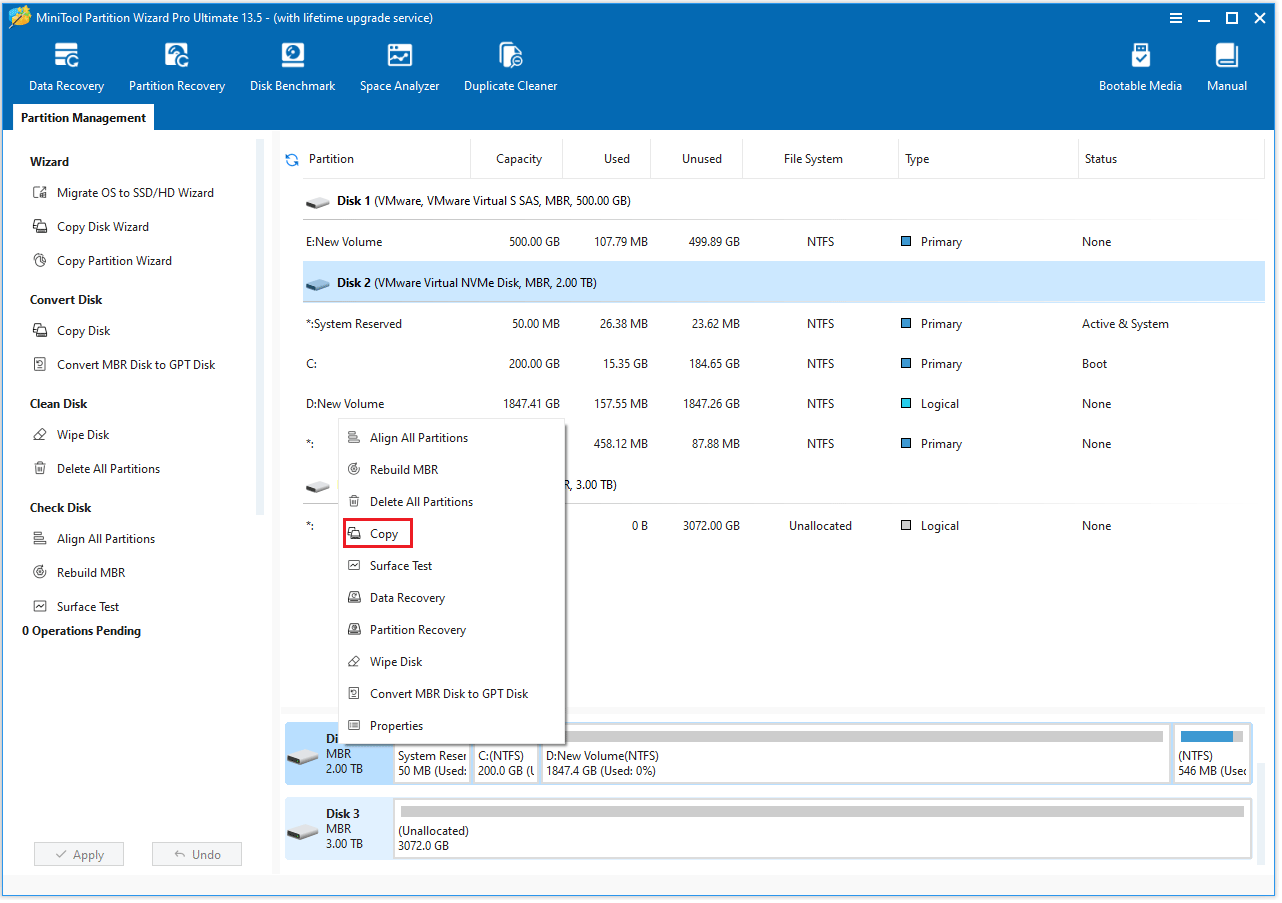Click the Apply button
The width and height of the screenshot is (1282, 903).
point(78,853)
